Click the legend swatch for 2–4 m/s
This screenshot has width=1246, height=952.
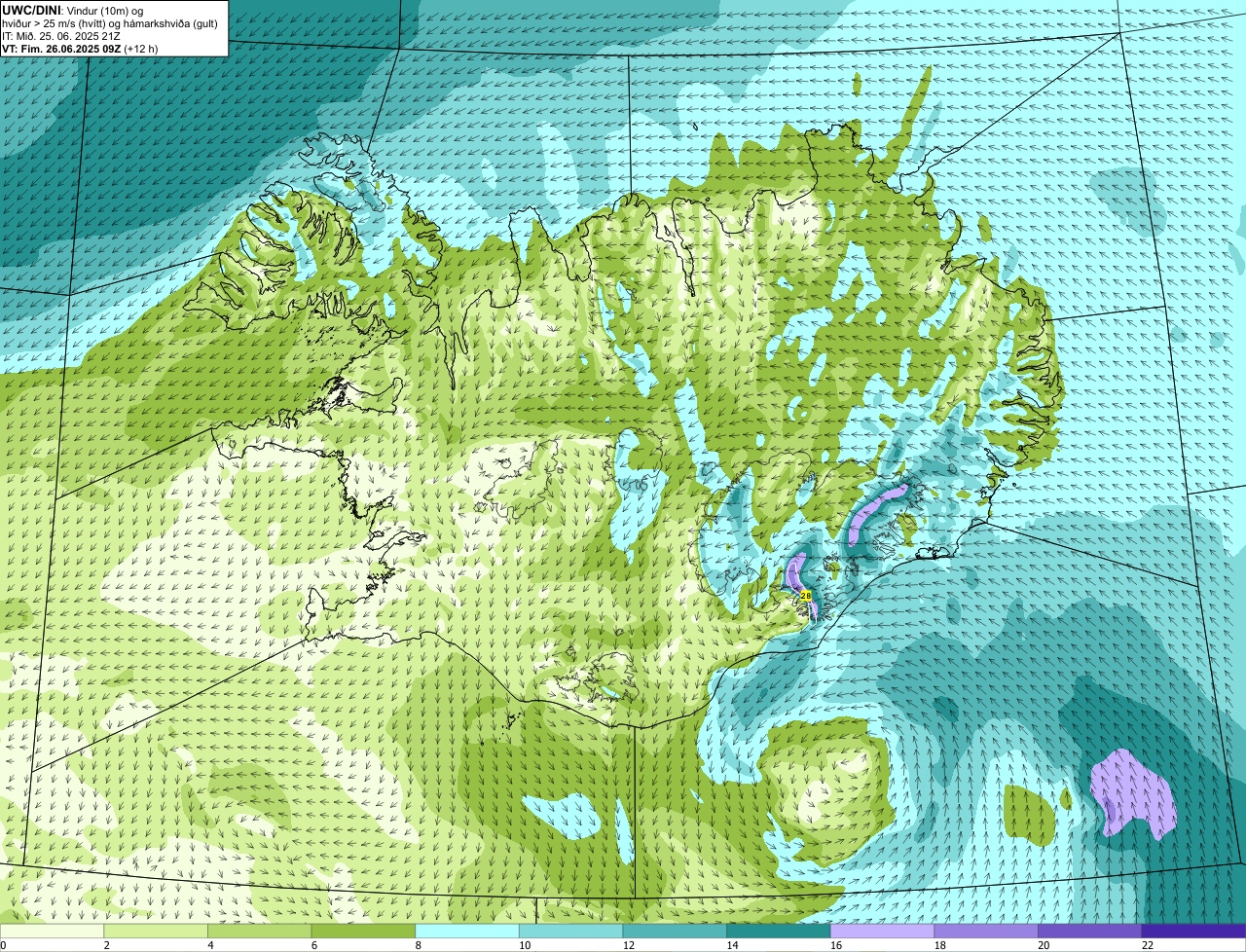156,931
